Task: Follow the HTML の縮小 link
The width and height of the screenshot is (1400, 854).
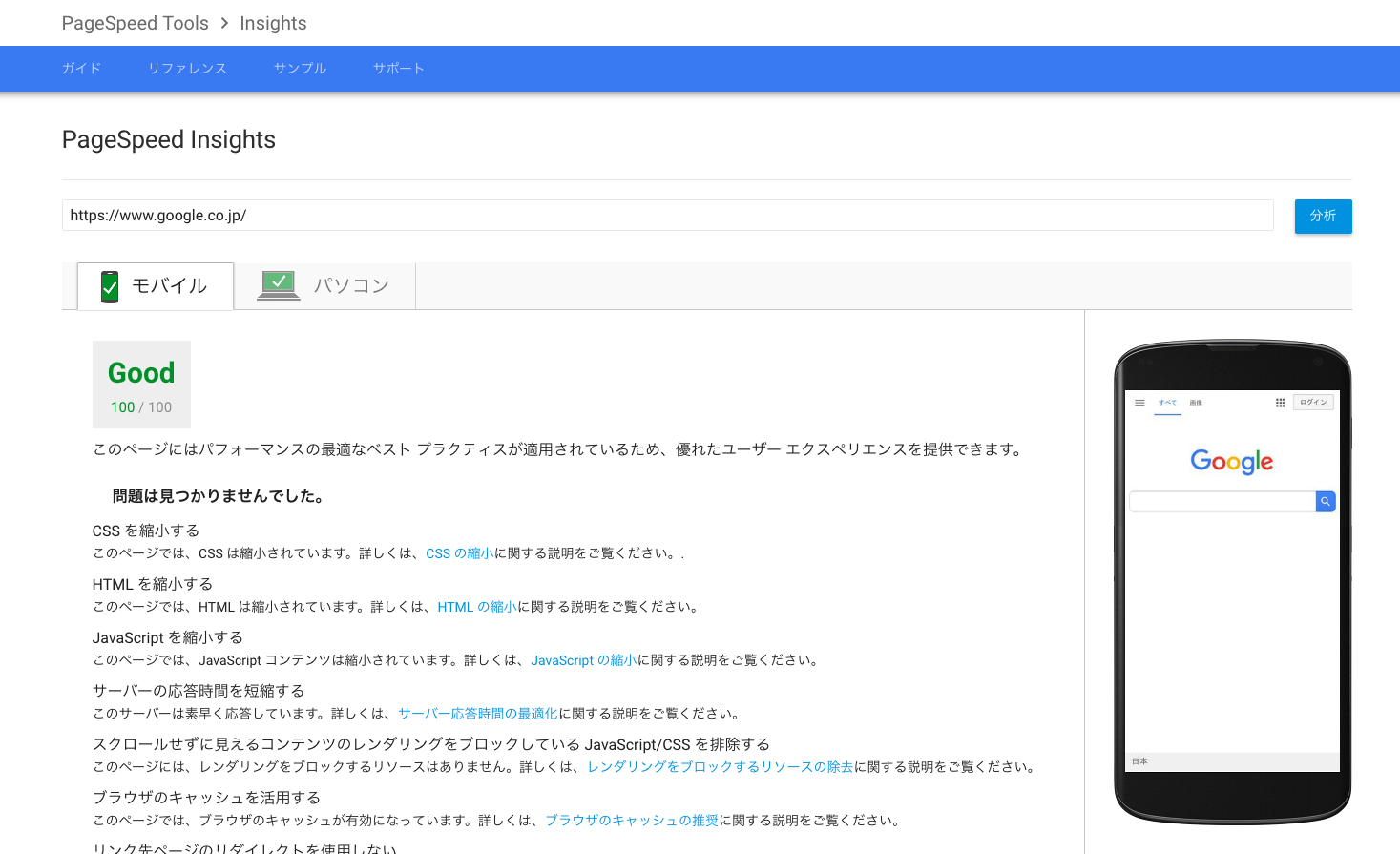Action: [477, 607]
